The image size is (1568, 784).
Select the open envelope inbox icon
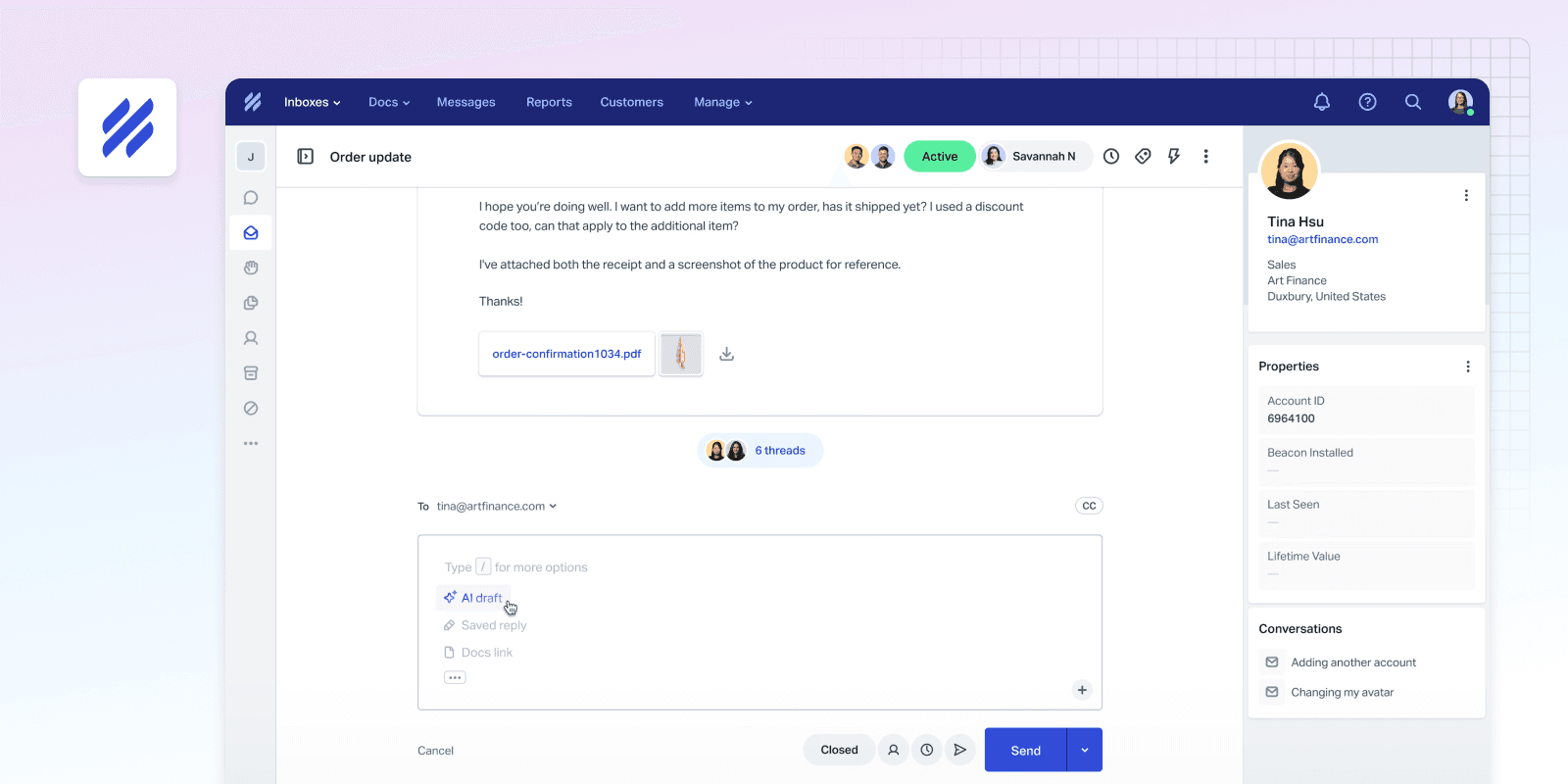[251, 233]
